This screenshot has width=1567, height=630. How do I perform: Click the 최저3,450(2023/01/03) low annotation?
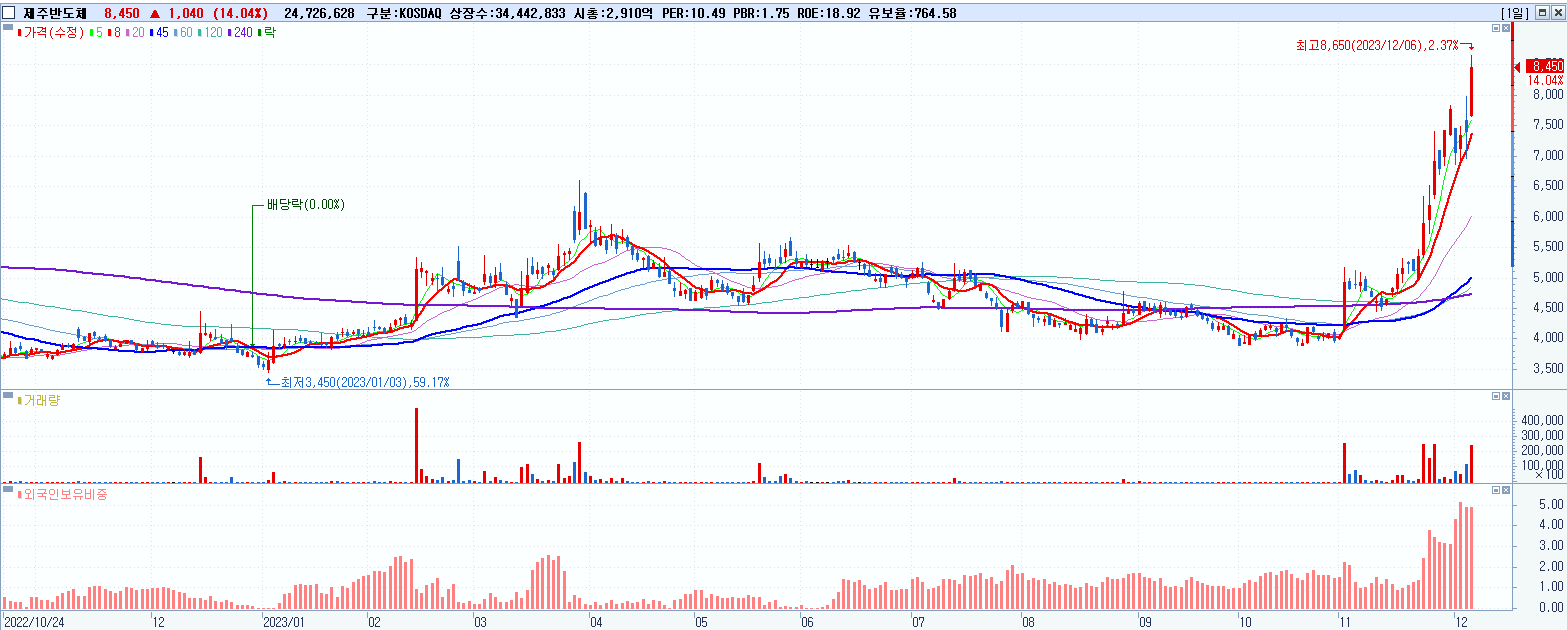(365, 382)
